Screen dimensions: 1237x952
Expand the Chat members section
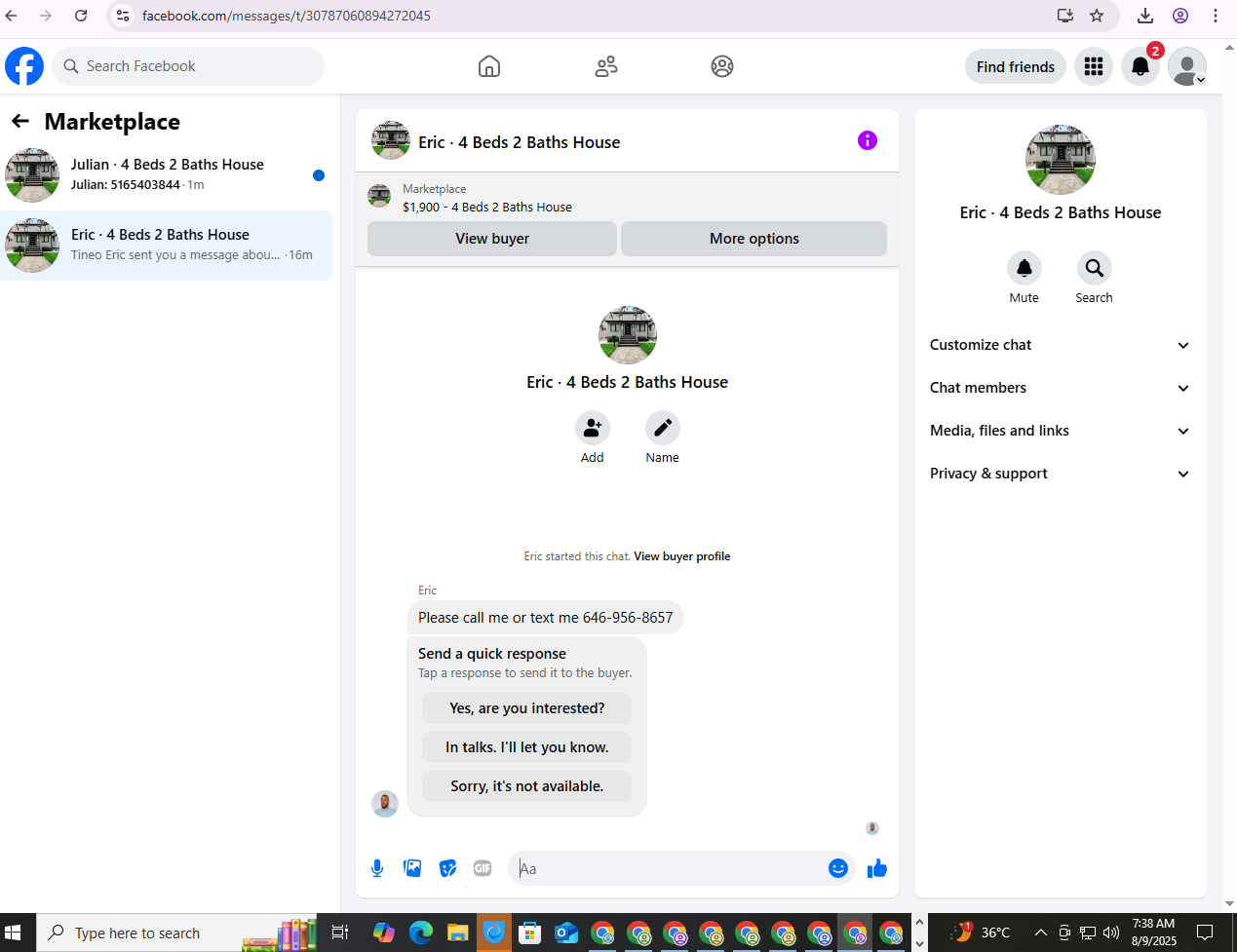(x=1060, y=388)
